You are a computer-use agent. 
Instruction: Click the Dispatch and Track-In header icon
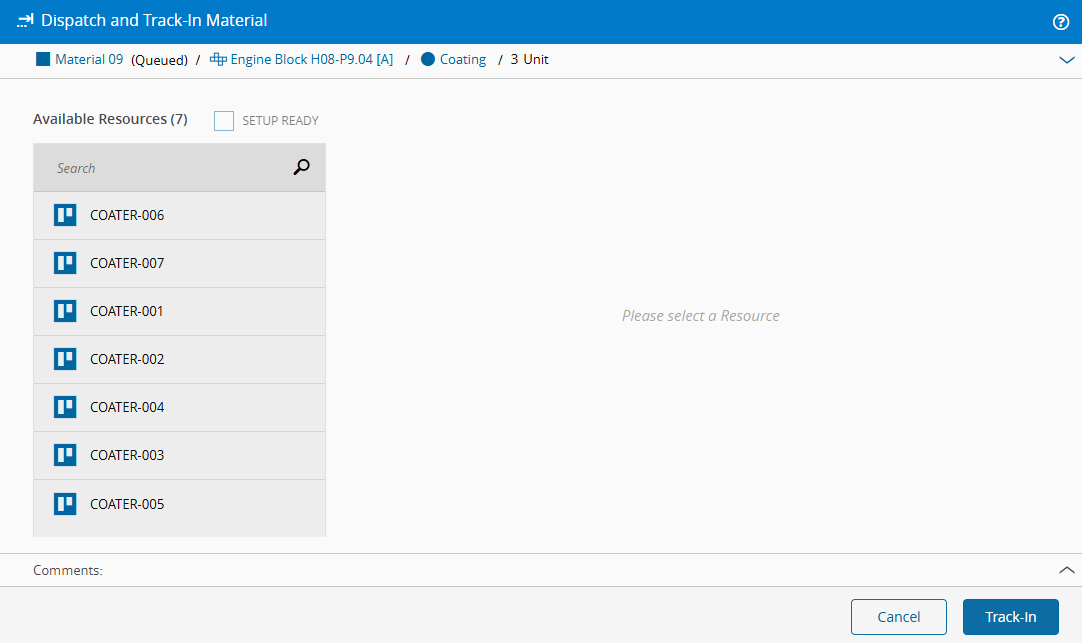(25, 21)
